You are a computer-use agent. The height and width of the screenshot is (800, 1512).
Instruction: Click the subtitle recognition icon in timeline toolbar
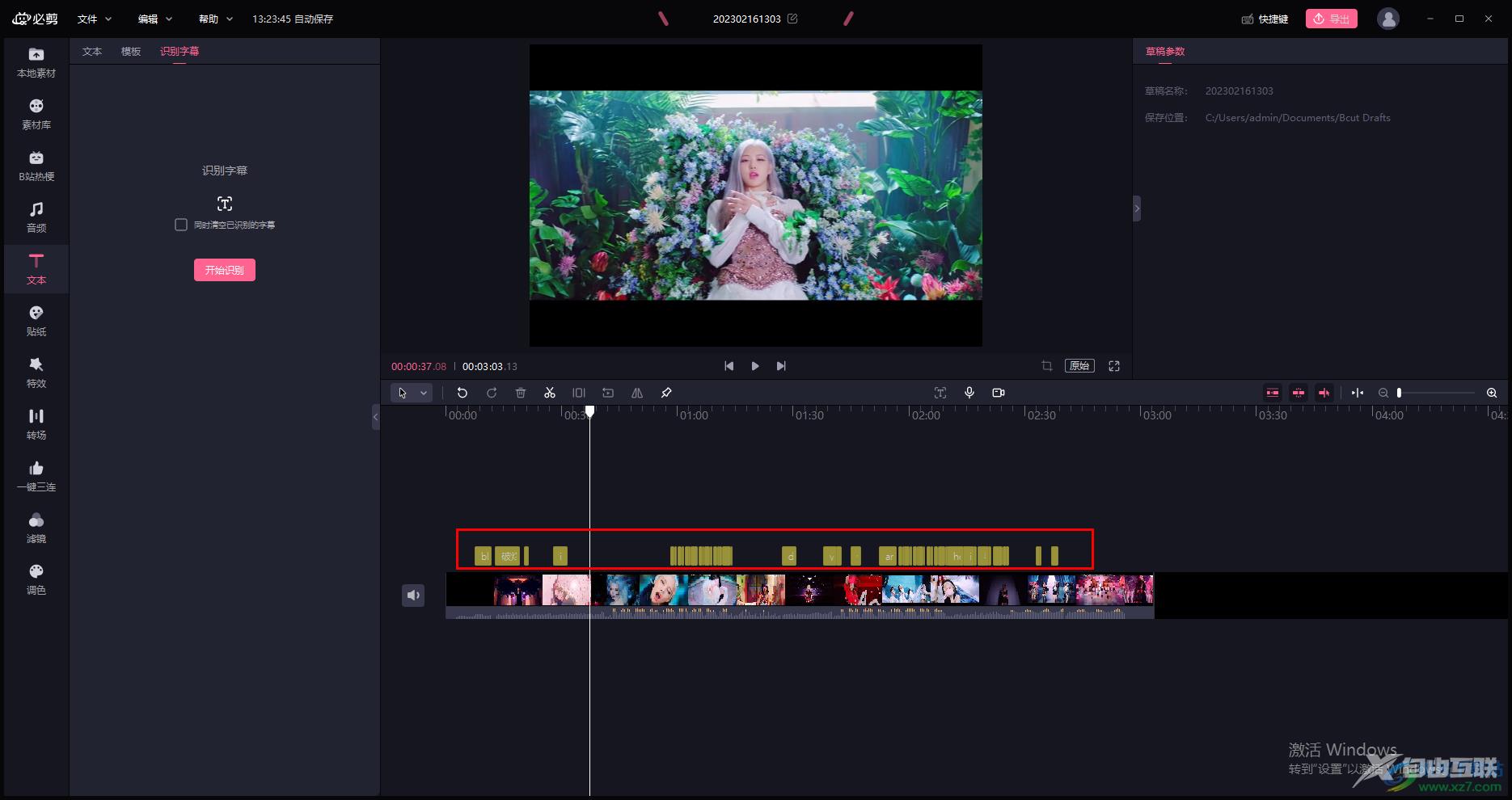(940, 393)
